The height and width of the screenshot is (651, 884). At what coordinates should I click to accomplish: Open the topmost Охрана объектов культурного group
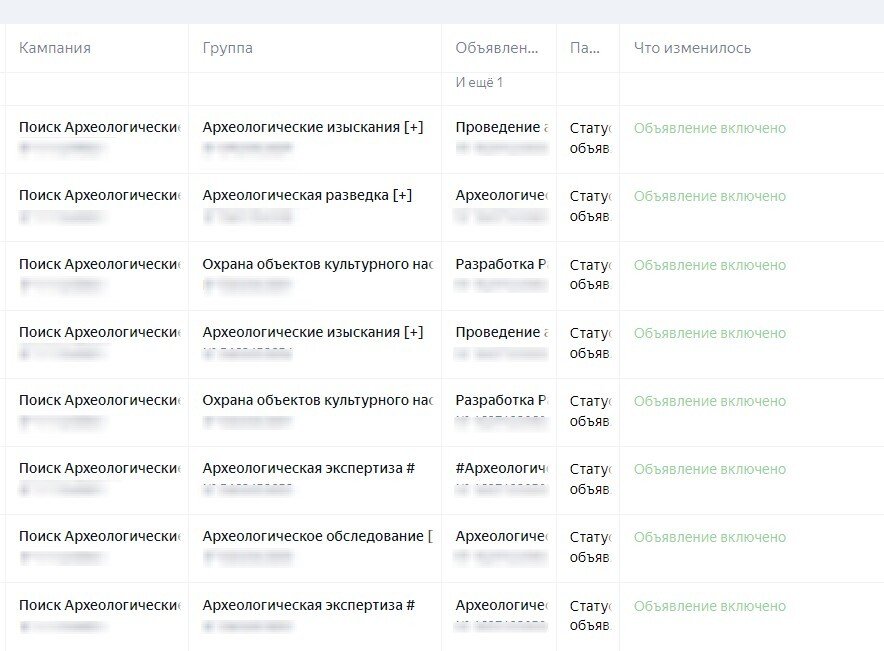(x=317, y=265)
